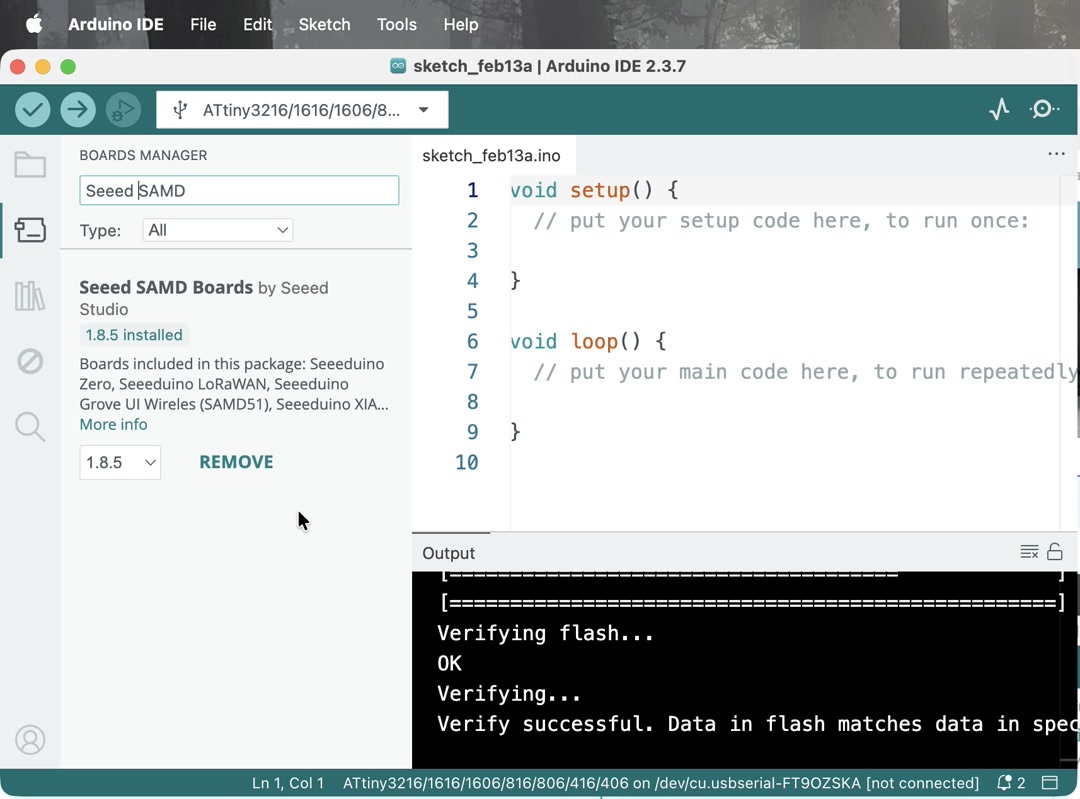1080x799 pixels.
Task: Open the Sketchbook folder sidebar icon
Action: [30, 165]
